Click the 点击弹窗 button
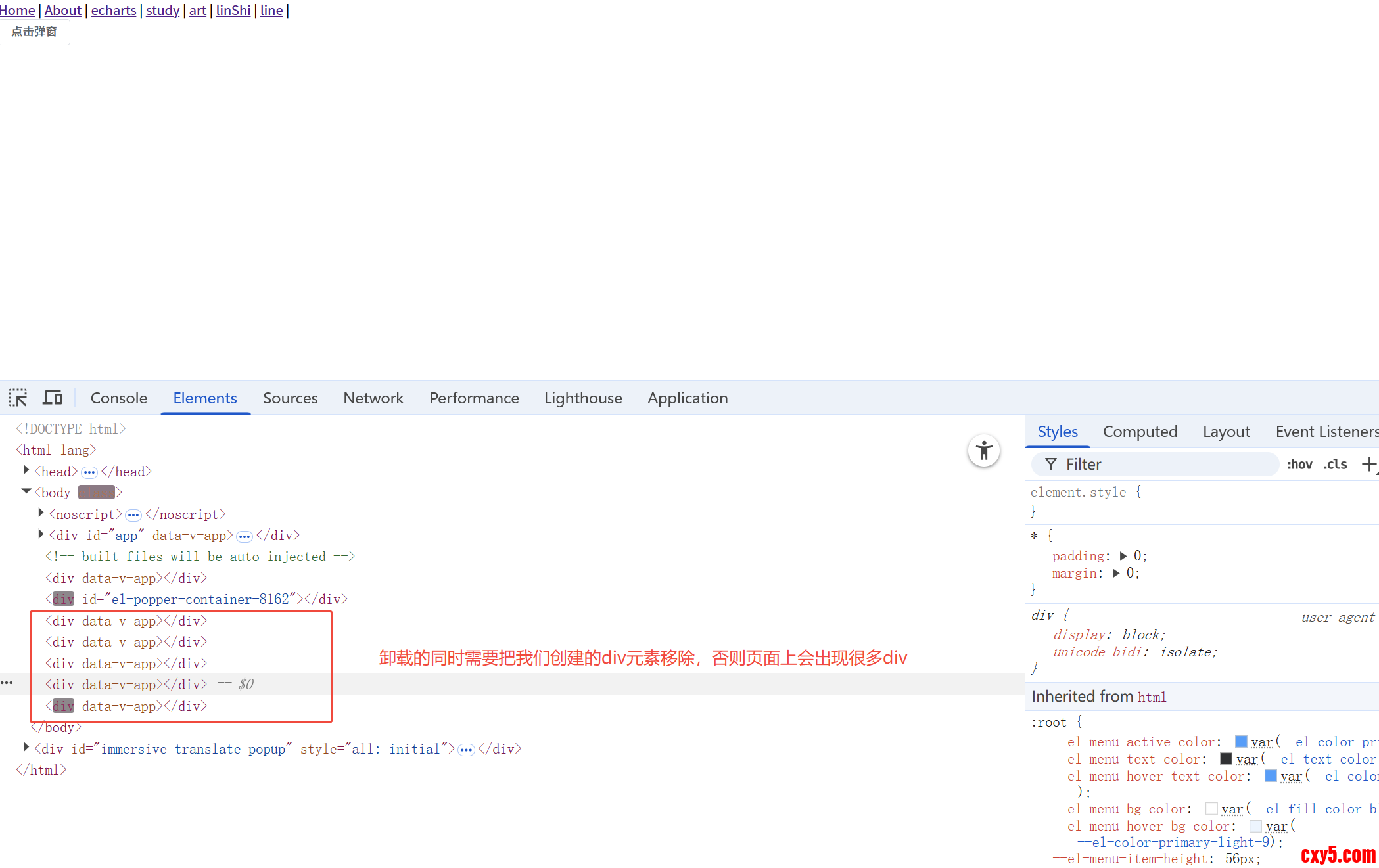 pyautogui.click(x=34, y=32)
